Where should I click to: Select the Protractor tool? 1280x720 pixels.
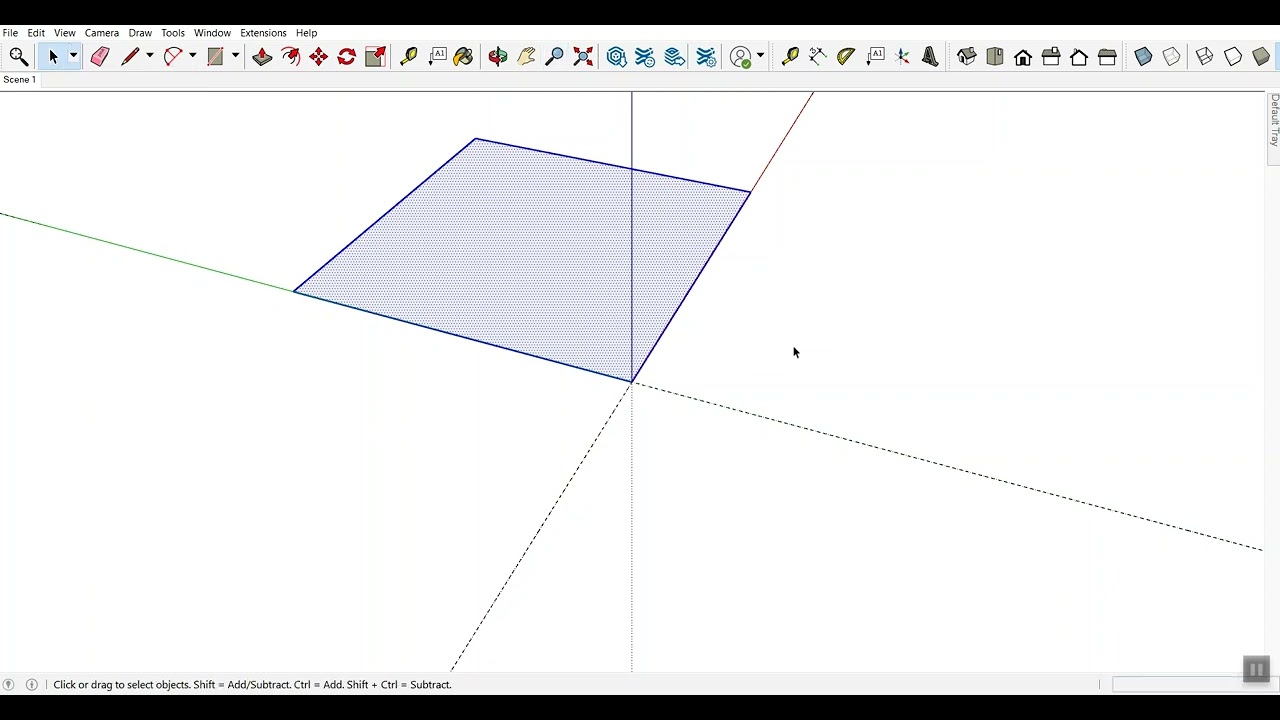(x=845, y=57)
